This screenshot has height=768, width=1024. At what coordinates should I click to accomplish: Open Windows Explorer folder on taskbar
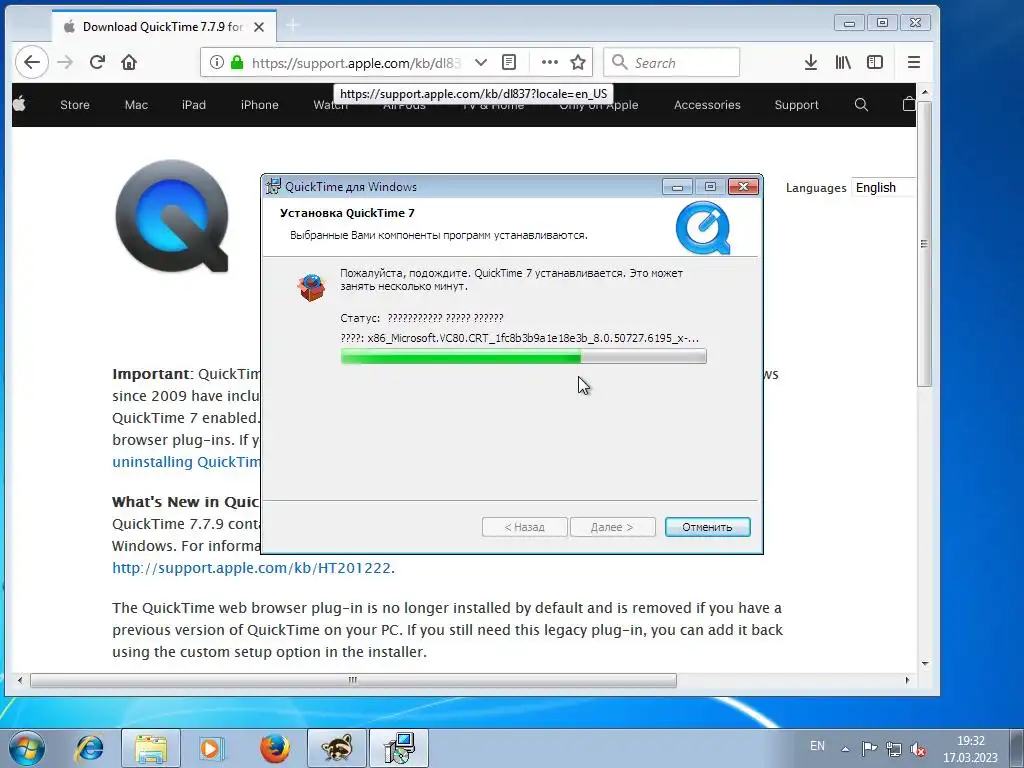(x=151, y=748)
